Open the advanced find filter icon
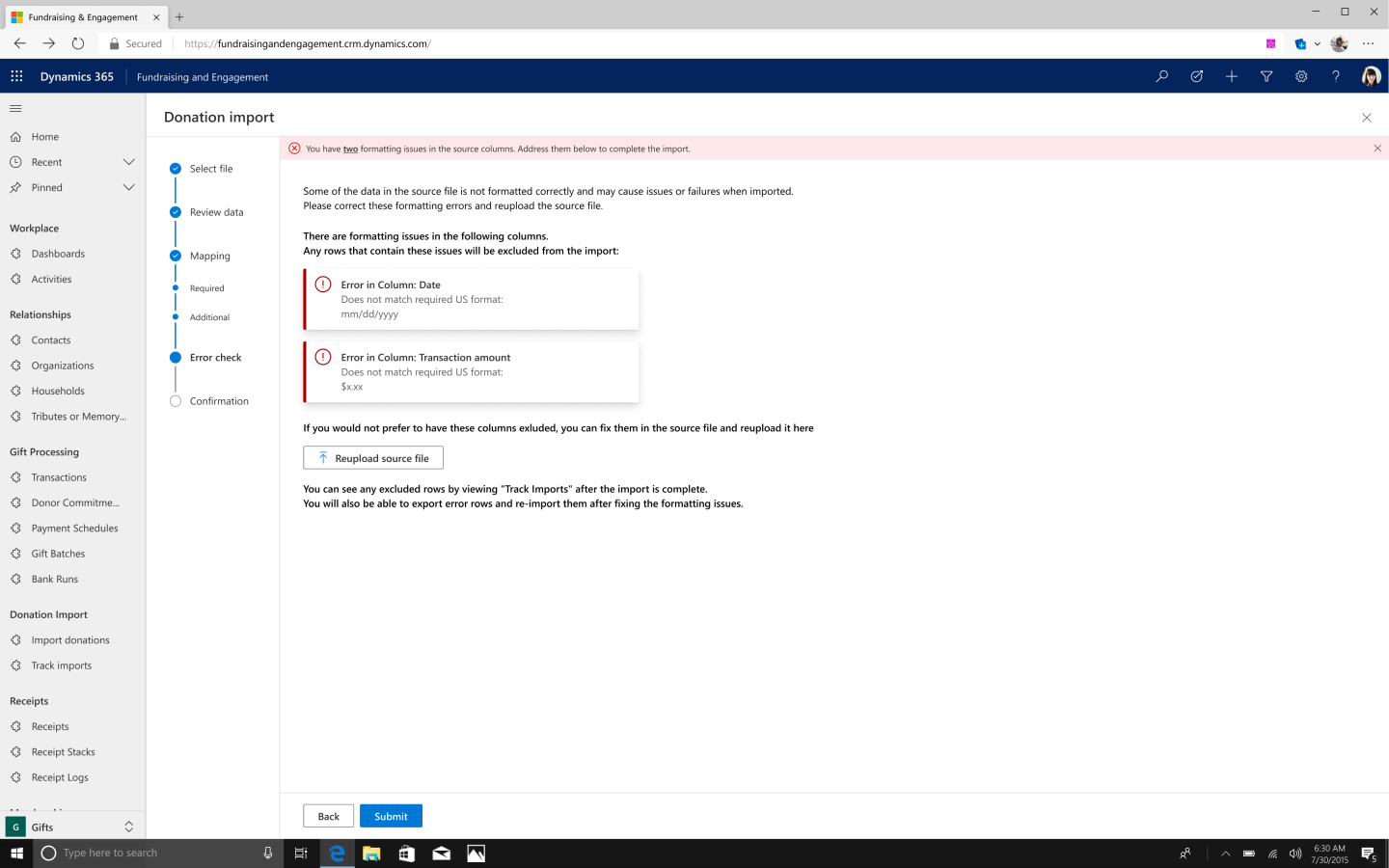The height and width of the screenshot is (868, 1389). point(1266,76)
